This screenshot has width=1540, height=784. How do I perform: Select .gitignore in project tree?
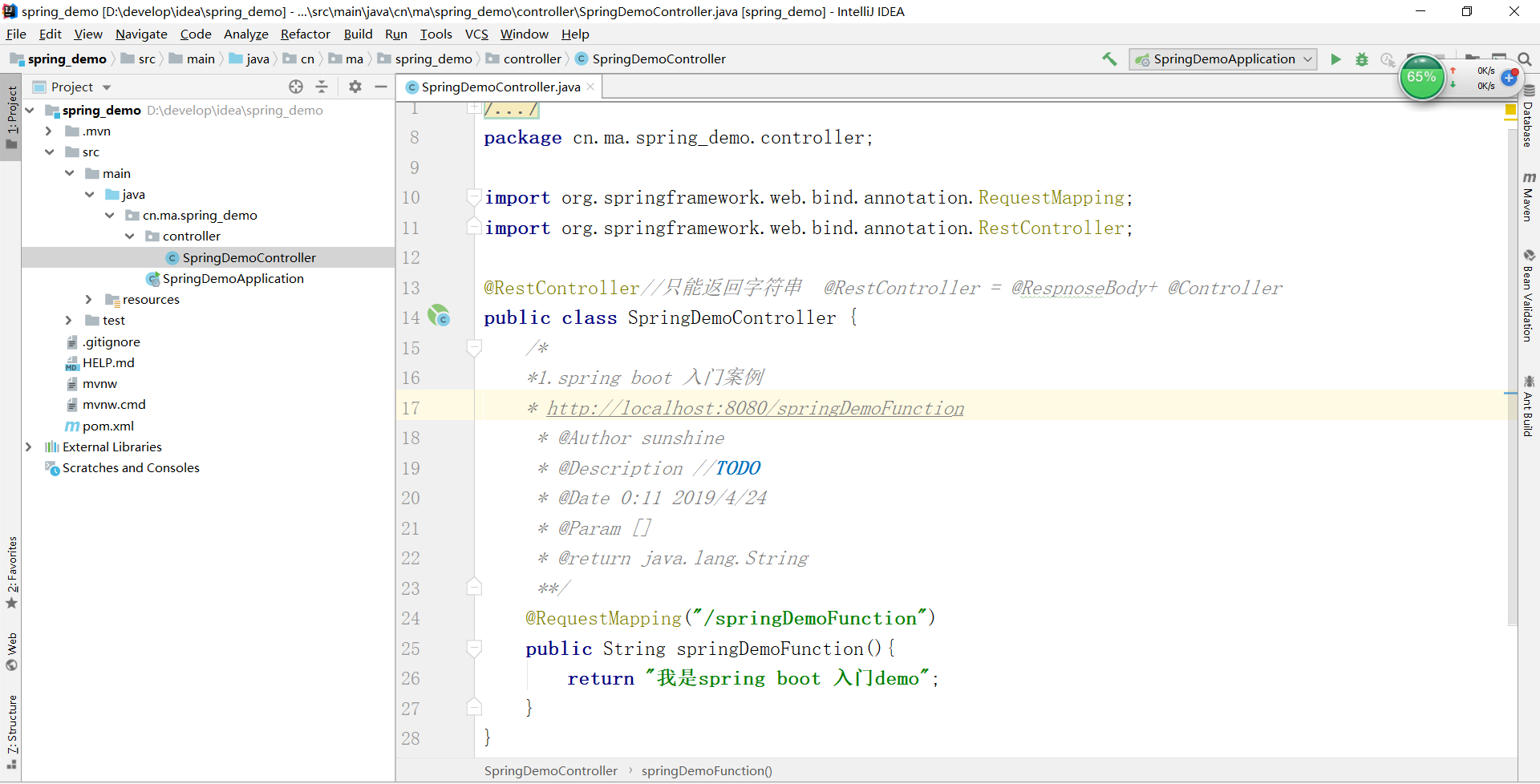111,341
